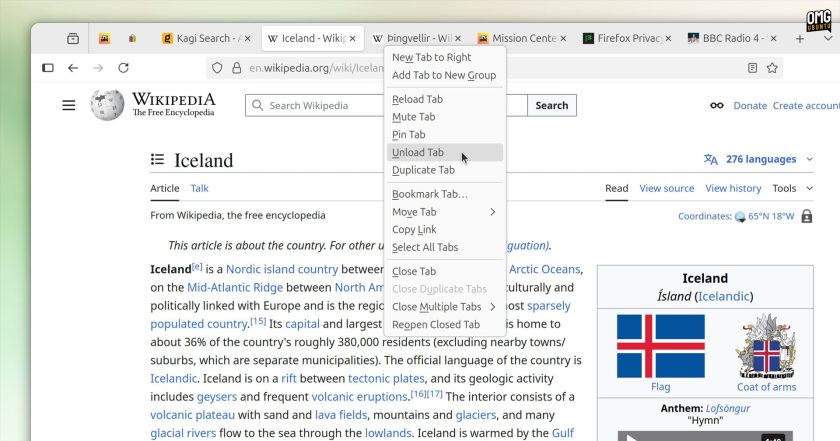Close the Mission Center tab
The image size is (840, 441).
pos(563,39)
